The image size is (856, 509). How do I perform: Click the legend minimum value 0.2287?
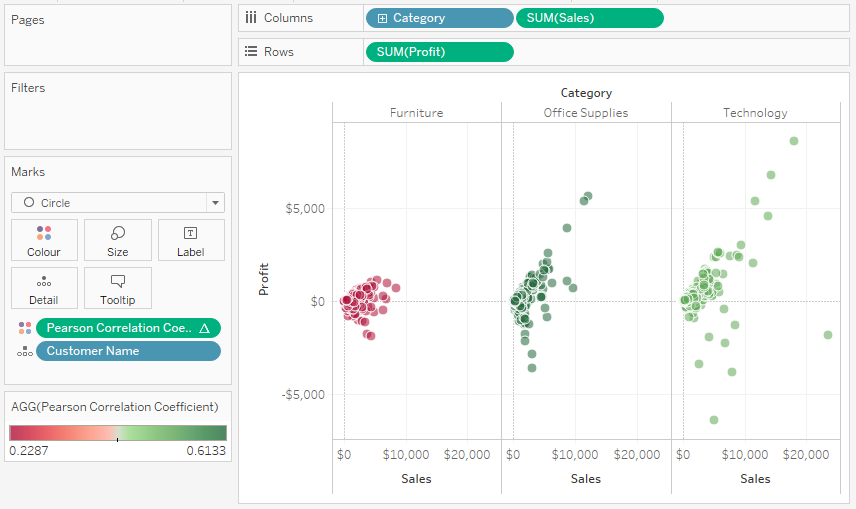point(29,451)
